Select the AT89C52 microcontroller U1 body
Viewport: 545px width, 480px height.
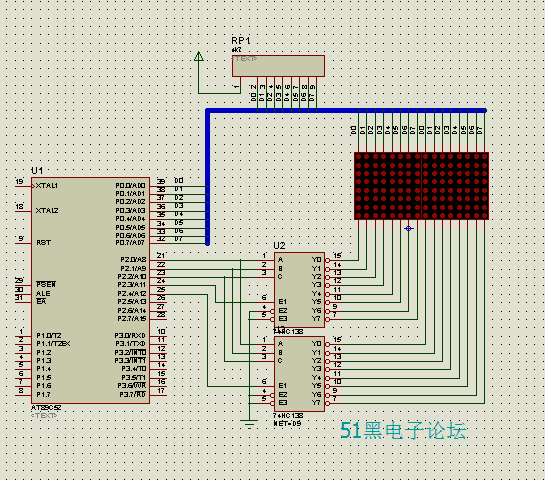90,291
